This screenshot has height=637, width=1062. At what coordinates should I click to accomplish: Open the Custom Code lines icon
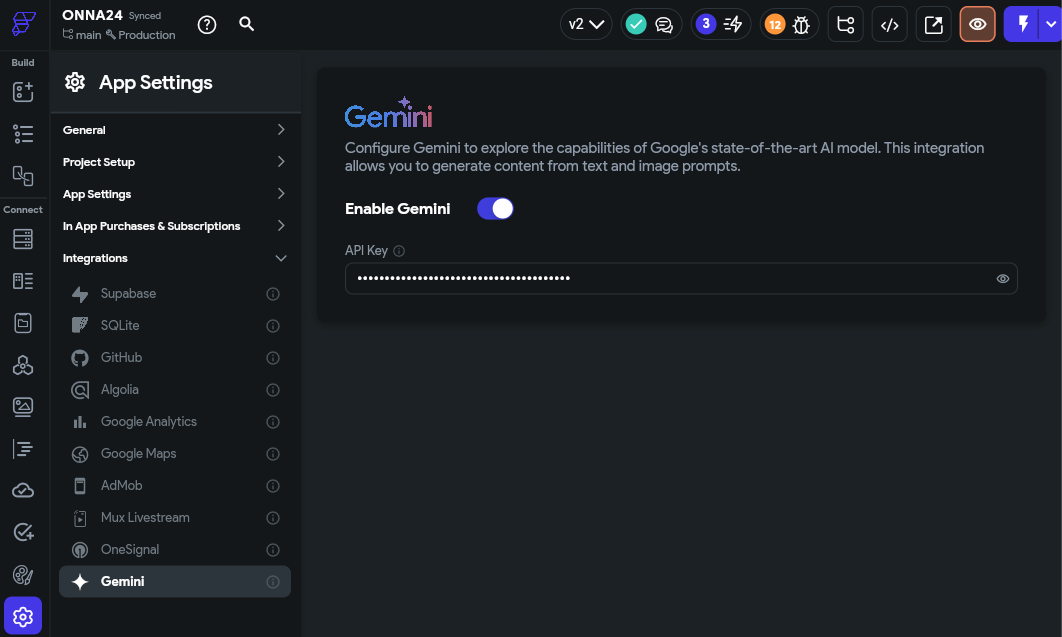(23, 449)
